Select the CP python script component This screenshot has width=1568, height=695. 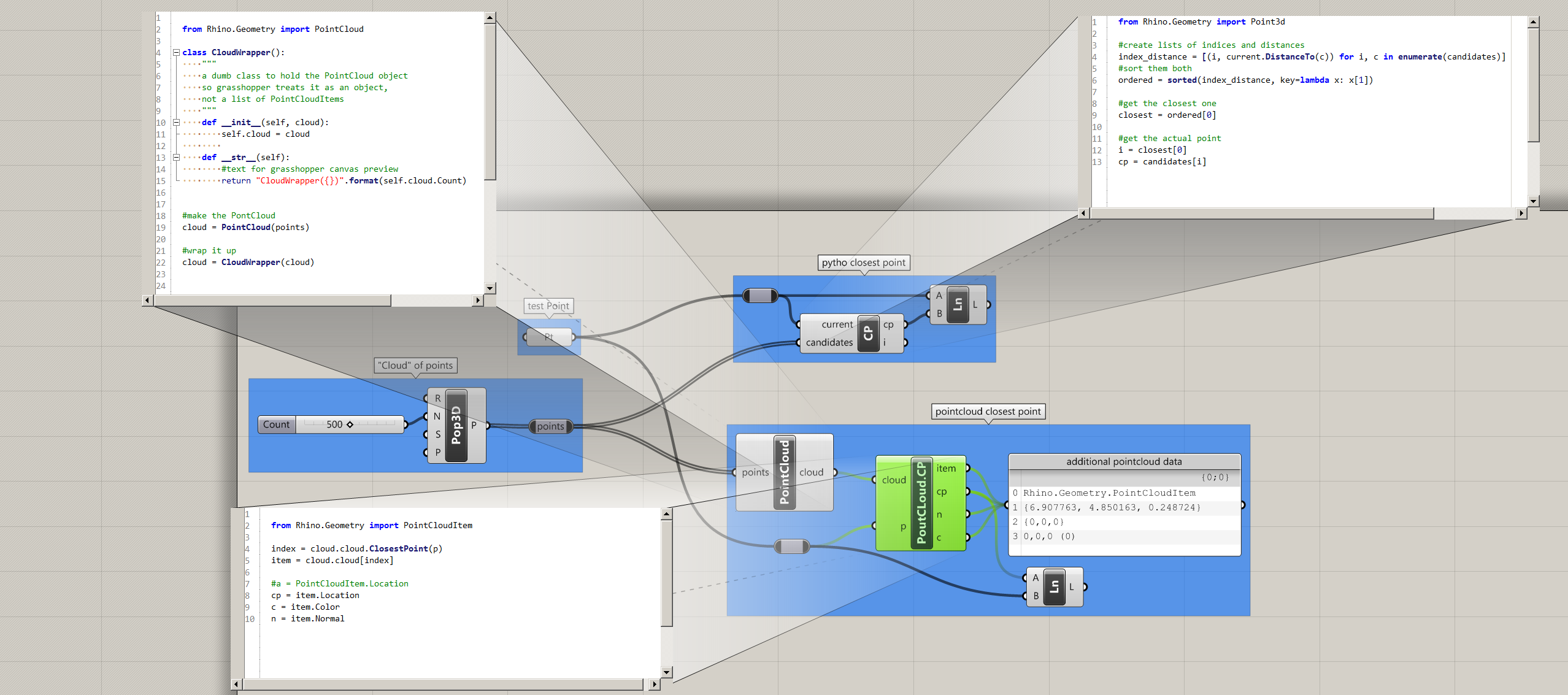pyautogui.click(x=867, y=333)
